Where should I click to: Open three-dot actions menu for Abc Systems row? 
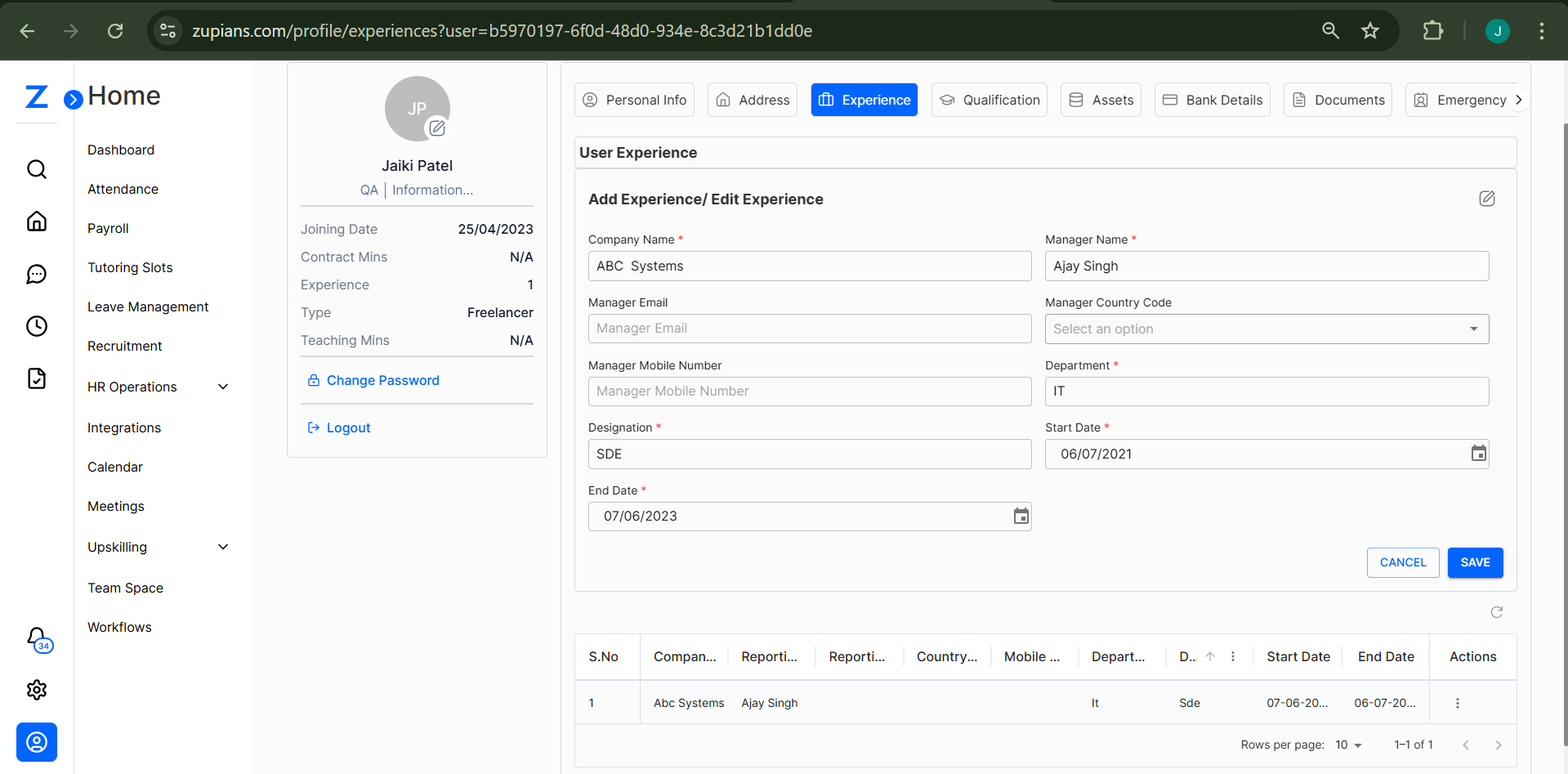[1457, 703]
